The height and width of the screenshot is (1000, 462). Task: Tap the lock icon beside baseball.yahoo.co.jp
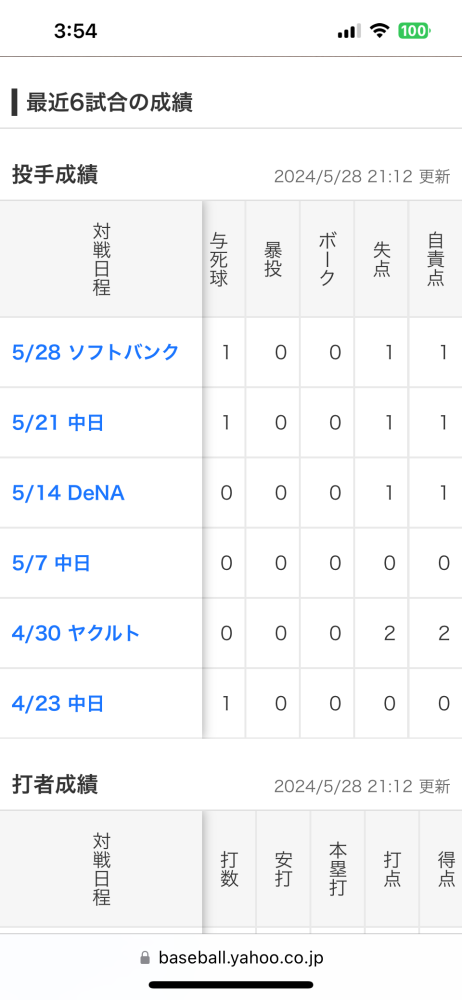point(145,958)
